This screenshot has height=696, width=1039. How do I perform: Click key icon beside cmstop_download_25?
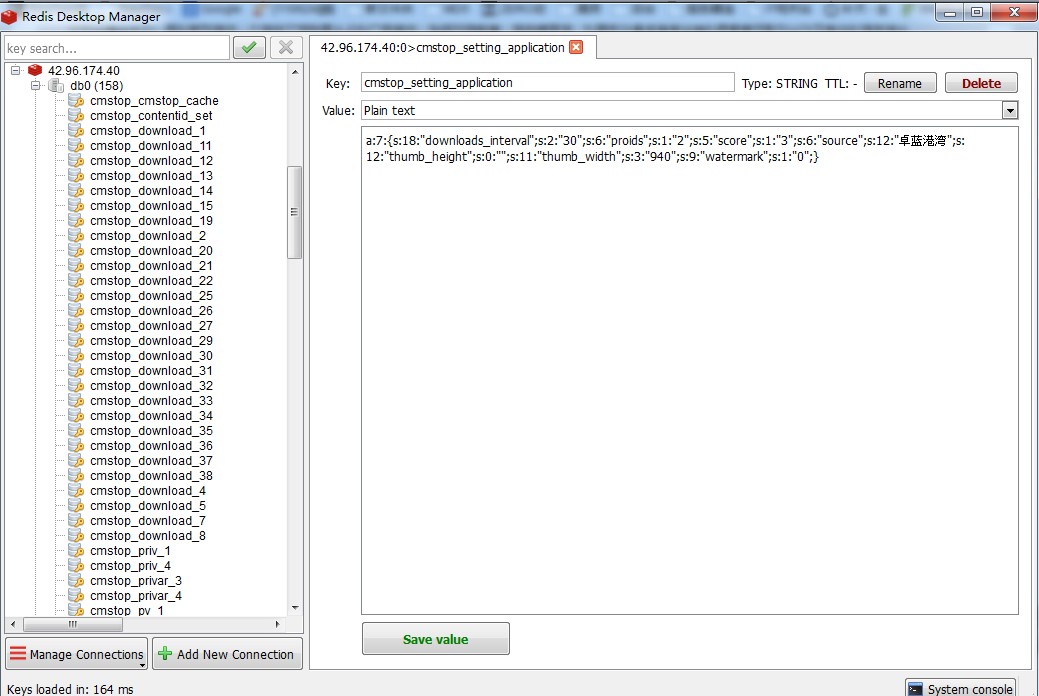(x=76, y=296)
